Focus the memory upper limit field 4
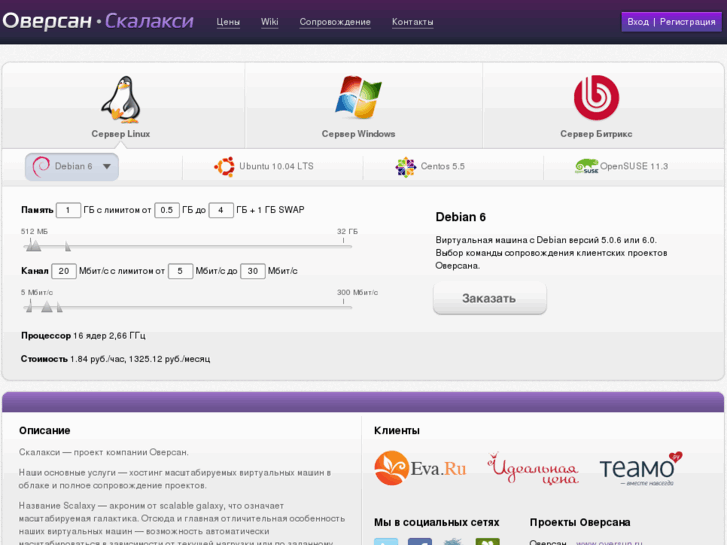 tap(221, 210)
